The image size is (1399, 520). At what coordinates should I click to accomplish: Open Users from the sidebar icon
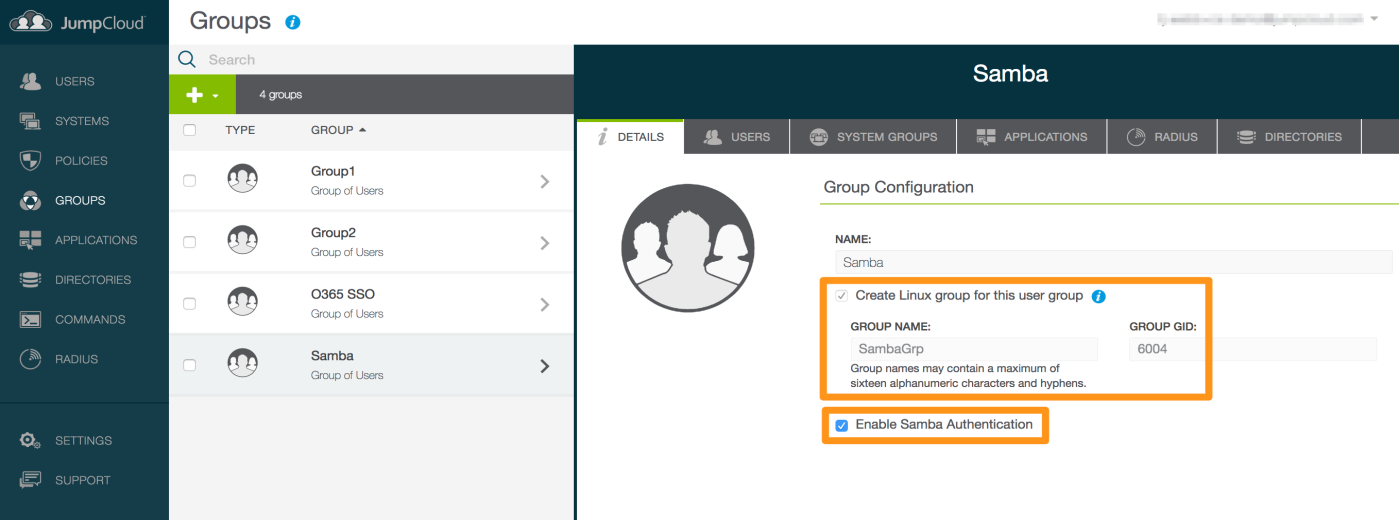pos(31,81)
